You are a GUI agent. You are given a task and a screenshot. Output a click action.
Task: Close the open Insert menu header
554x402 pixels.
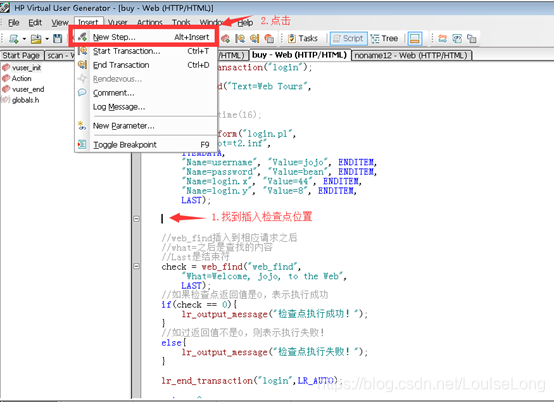pos(88,23)
